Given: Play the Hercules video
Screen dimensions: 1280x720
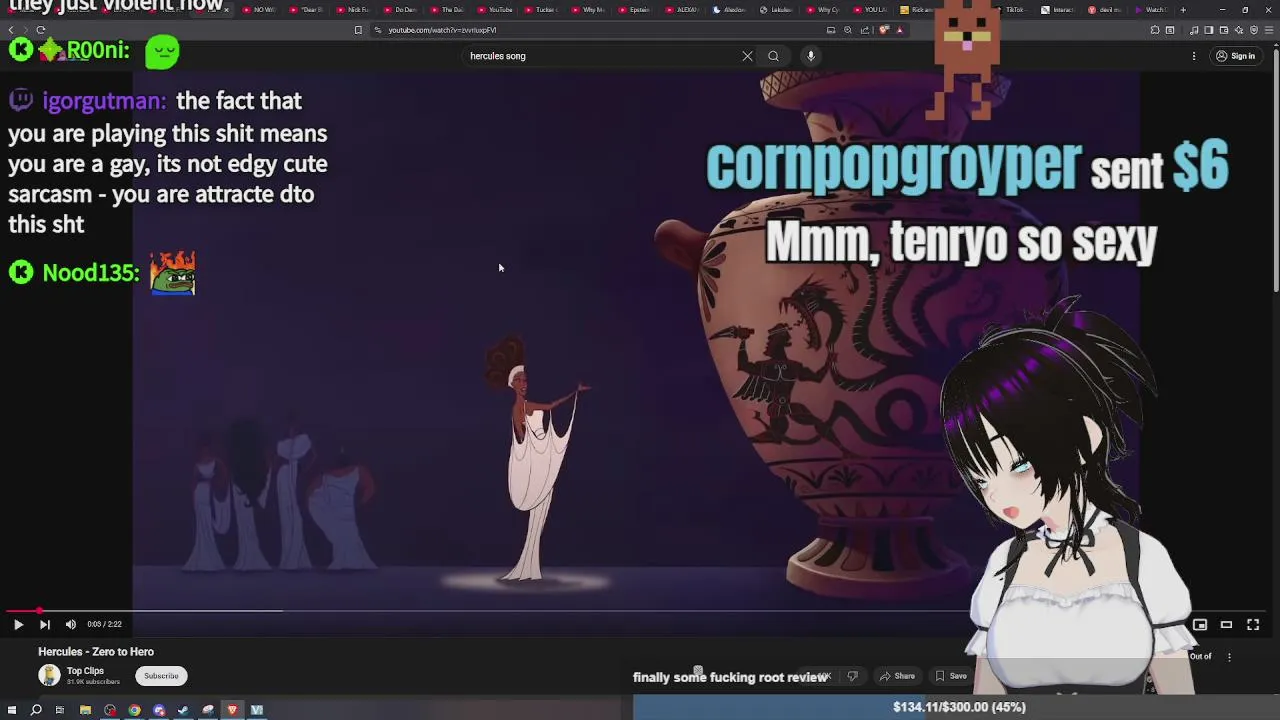Looking at the screenshot, I should coord(18,624).
